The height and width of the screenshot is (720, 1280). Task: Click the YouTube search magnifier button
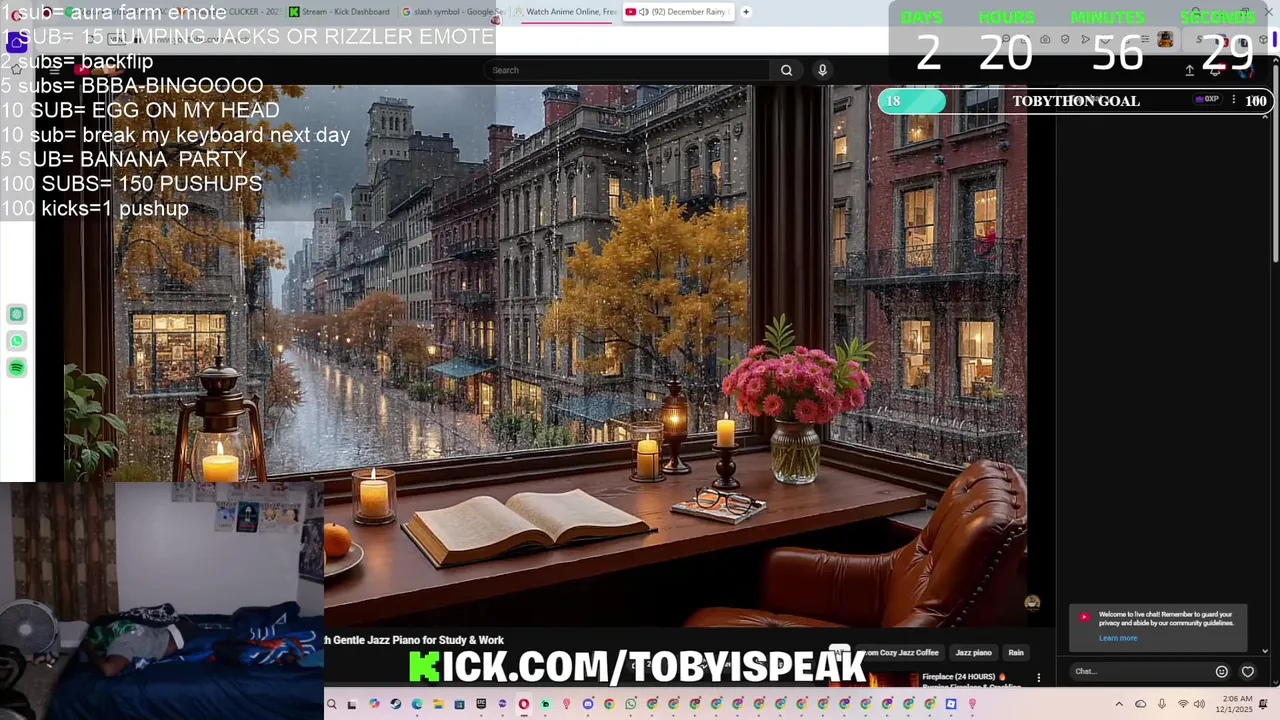tap(786, 70)
